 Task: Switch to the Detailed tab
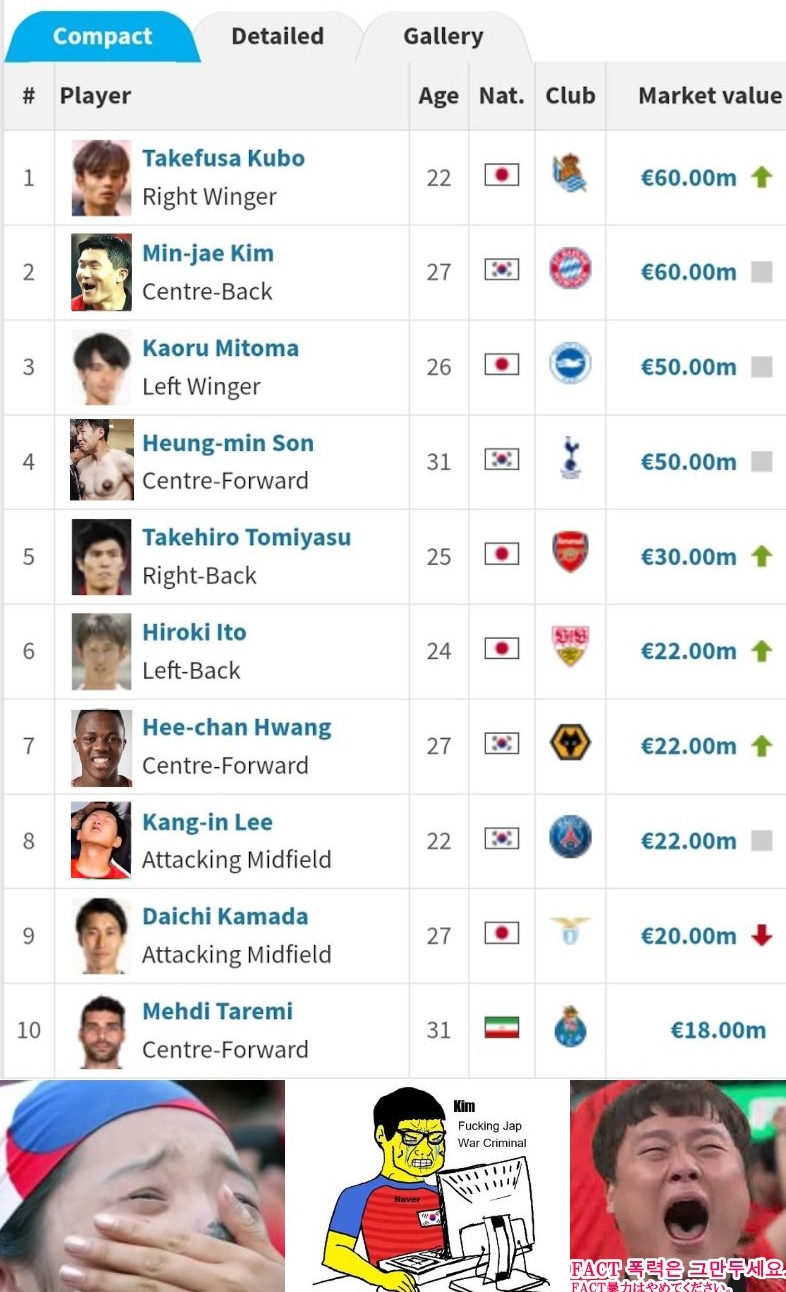point(277,37)
